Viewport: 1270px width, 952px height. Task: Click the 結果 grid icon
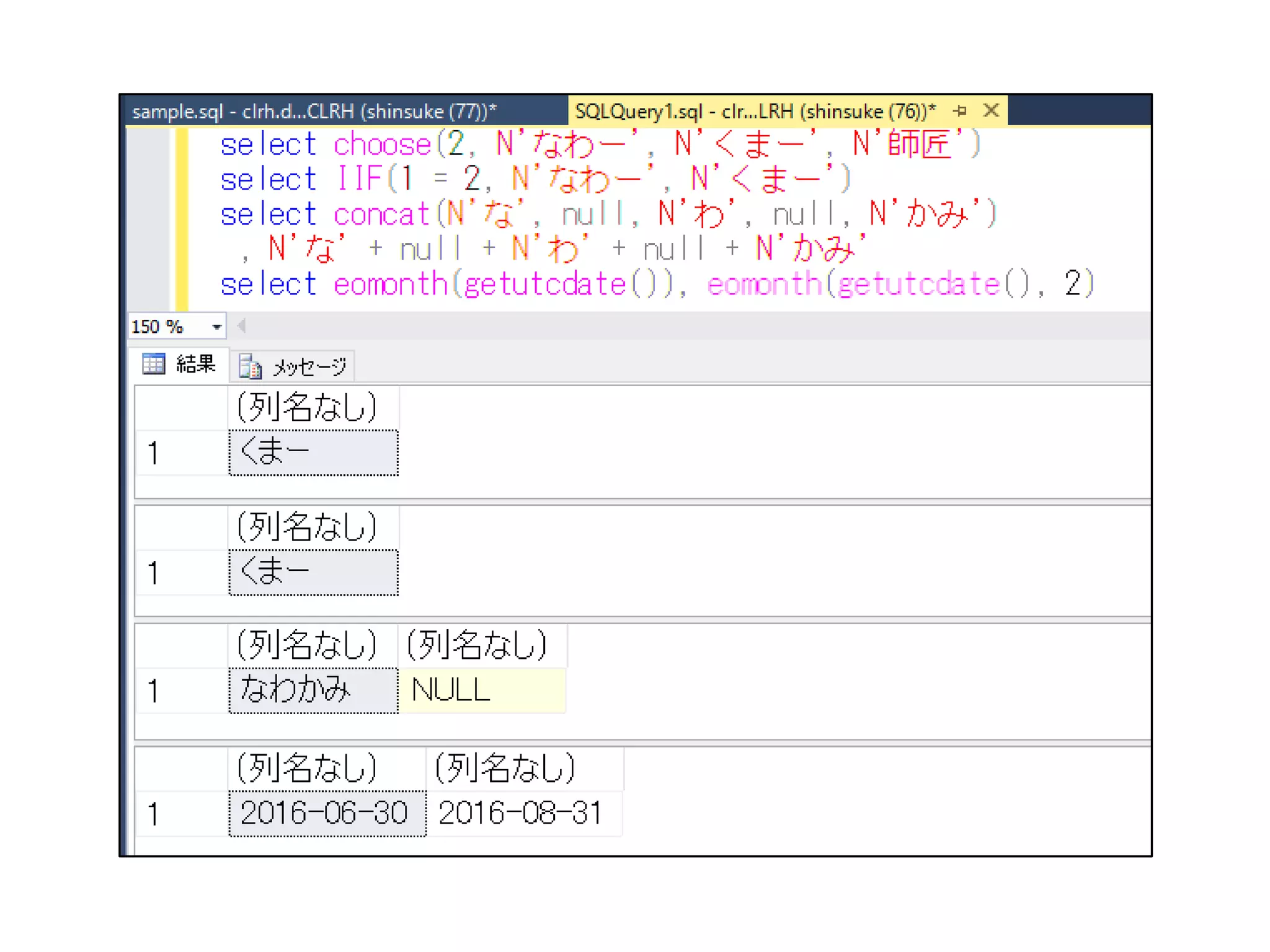(153, 364)
